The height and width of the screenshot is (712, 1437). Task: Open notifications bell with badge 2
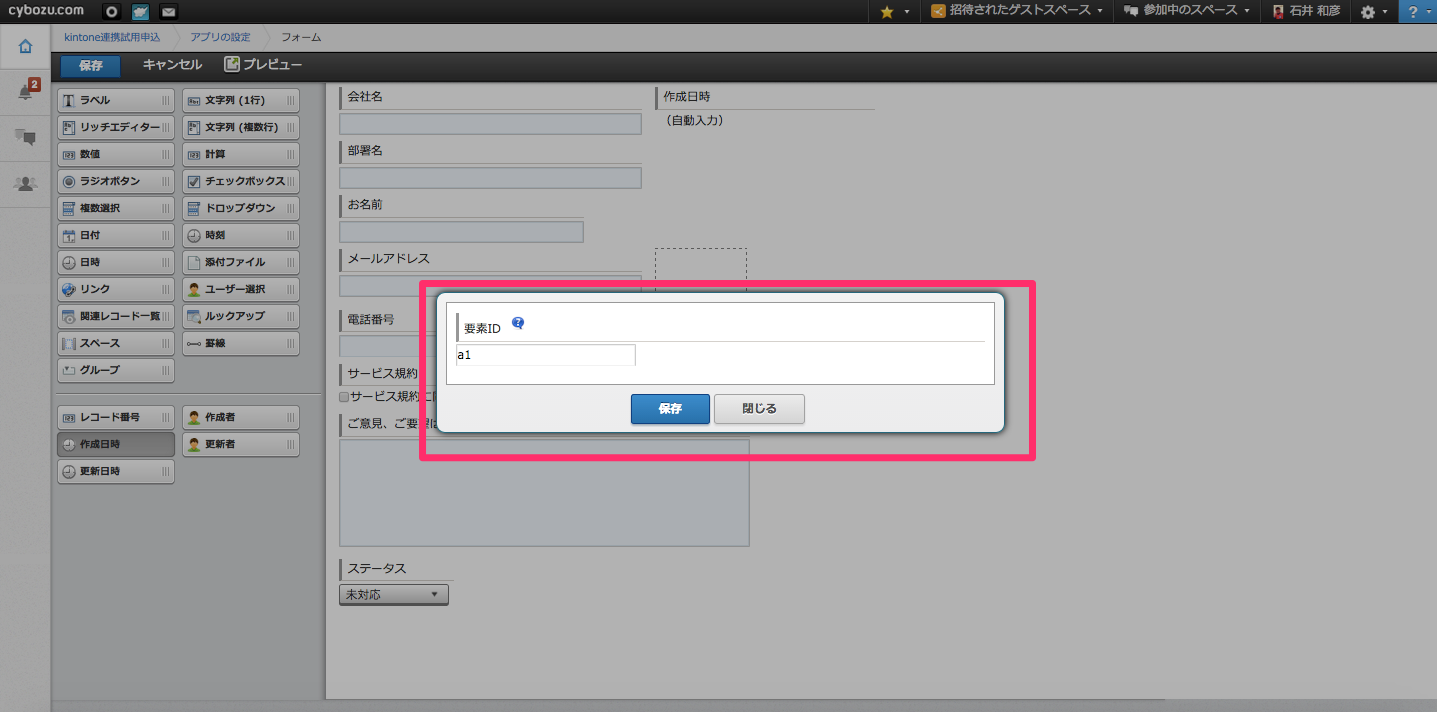[25, 93]
